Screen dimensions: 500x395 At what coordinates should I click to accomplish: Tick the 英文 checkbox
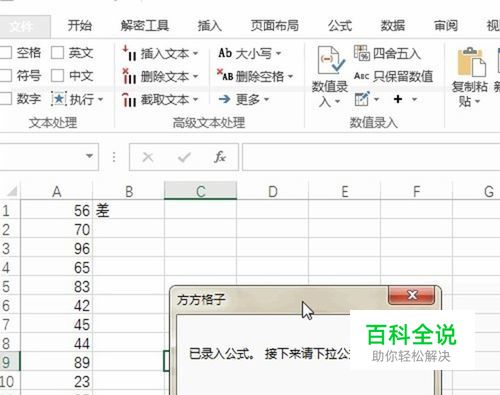(x=57, y=53)
